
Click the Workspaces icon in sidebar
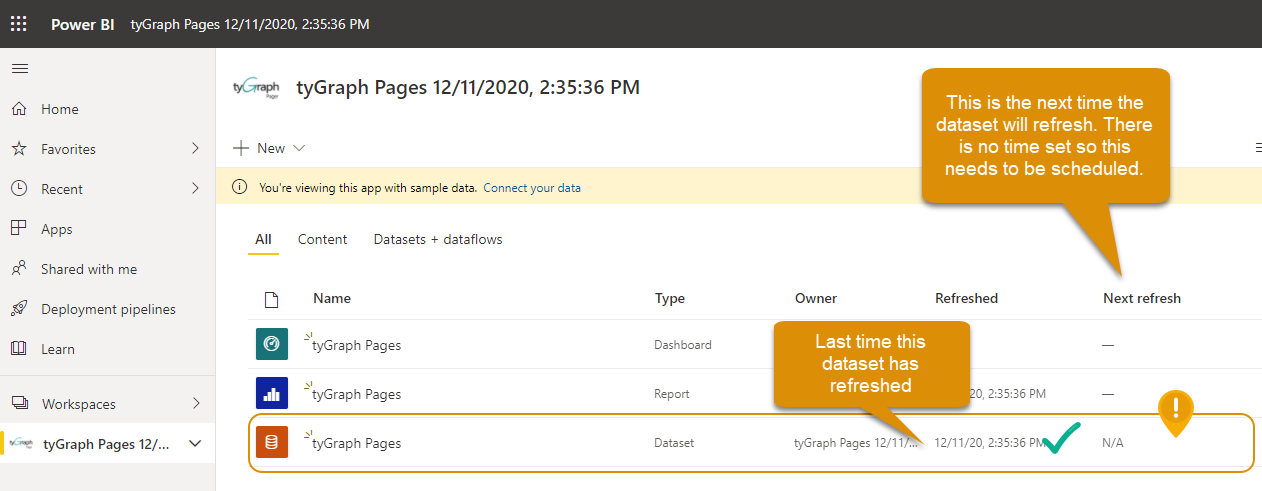pos(19,404)
